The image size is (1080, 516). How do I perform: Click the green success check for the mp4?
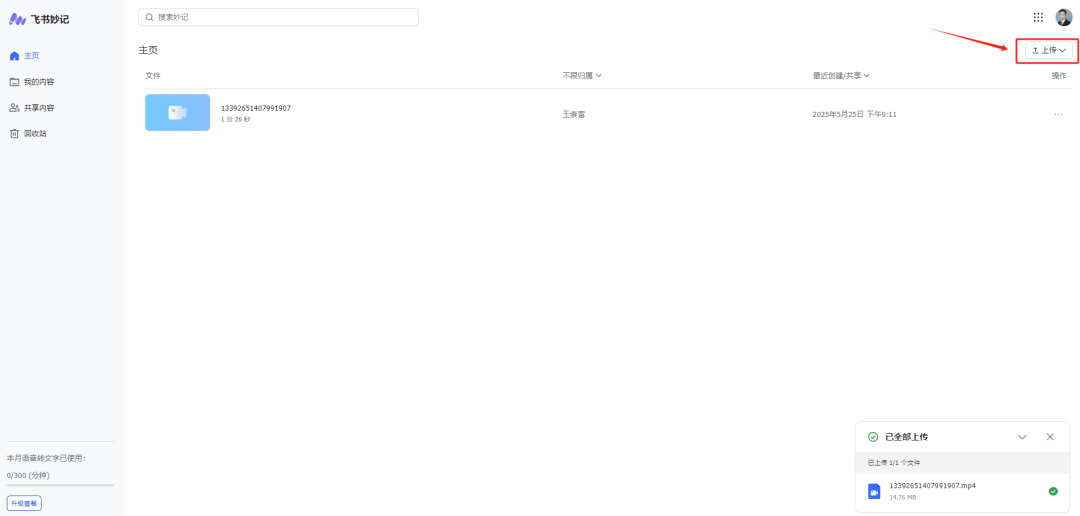(1053, 491)
